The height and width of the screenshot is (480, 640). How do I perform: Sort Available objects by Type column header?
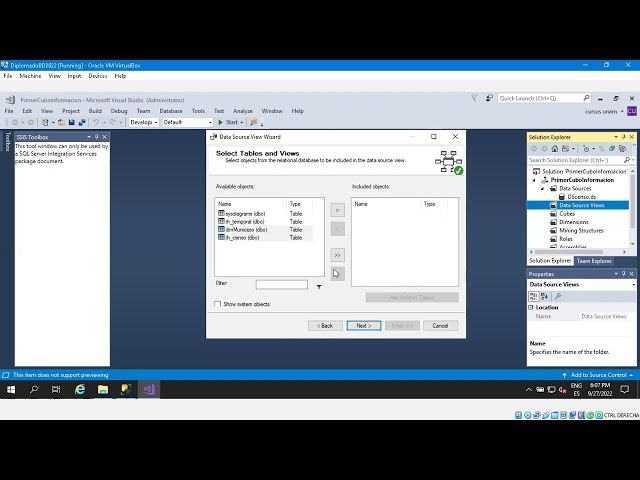click(299, 204)
